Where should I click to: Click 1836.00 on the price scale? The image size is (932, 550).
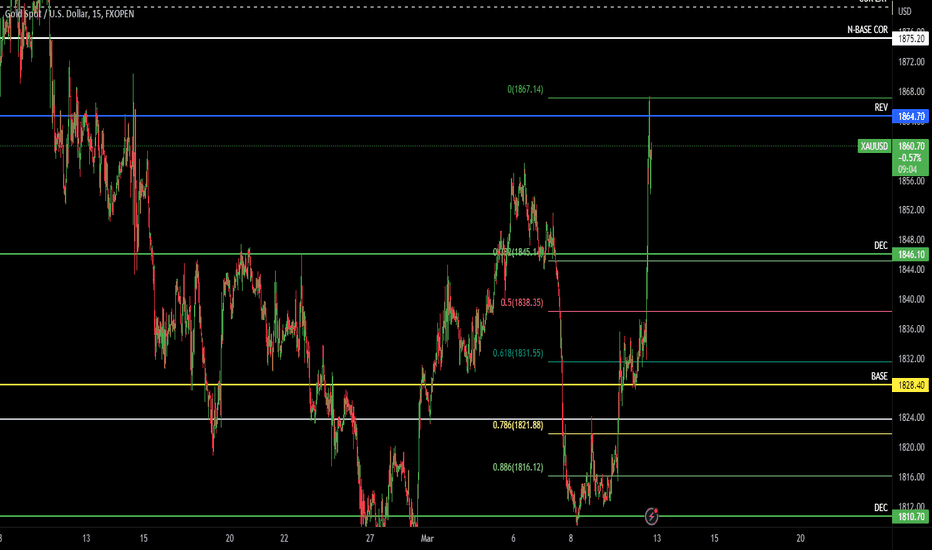click(912, 329)
